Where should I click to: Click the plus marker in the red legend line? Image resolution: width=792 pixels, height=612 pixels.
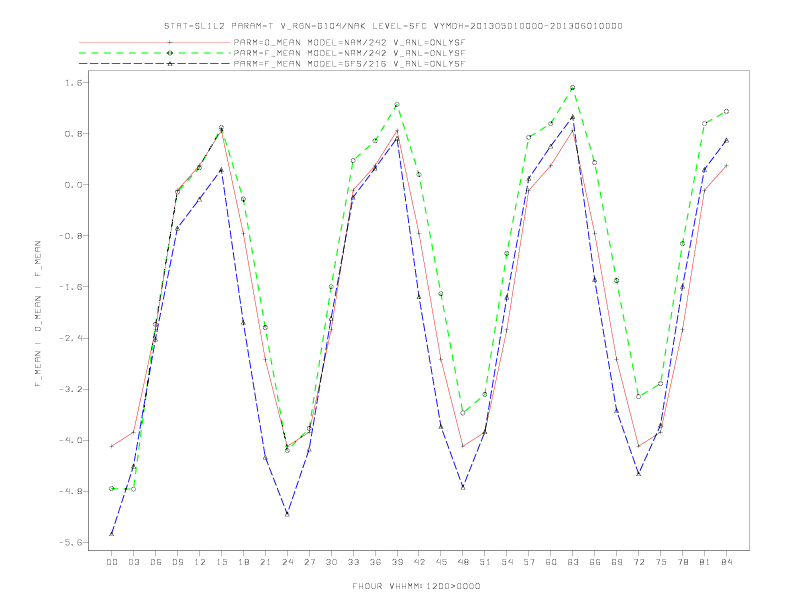[x=170, y=42]
